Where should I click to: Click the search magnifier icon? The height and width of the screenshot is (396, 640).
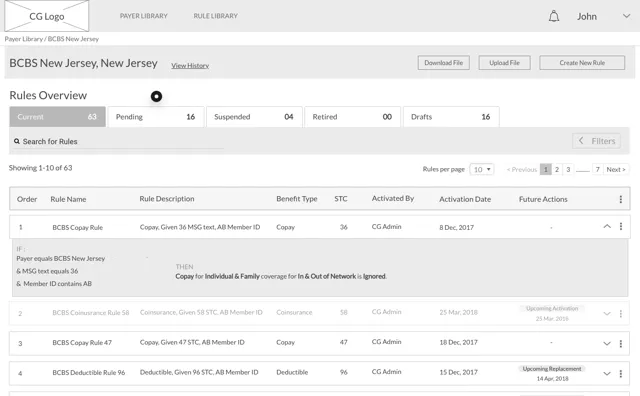coord(17,141)
